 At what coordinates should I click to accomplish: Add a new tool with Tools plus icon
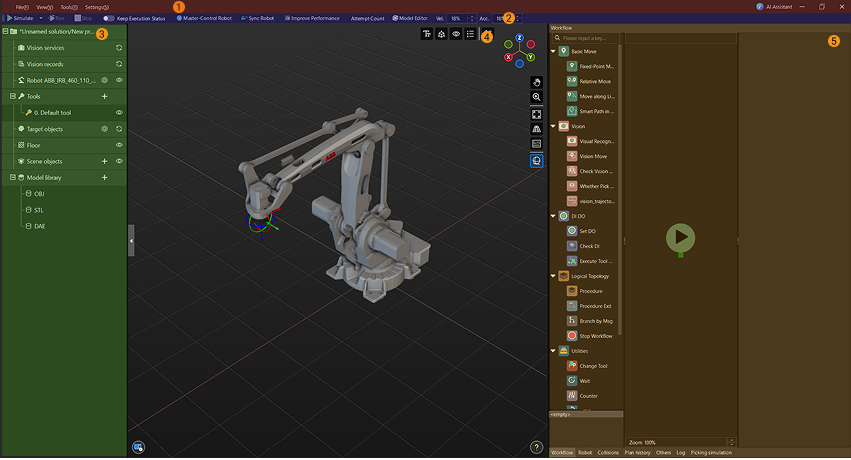(x=105, y=96)
